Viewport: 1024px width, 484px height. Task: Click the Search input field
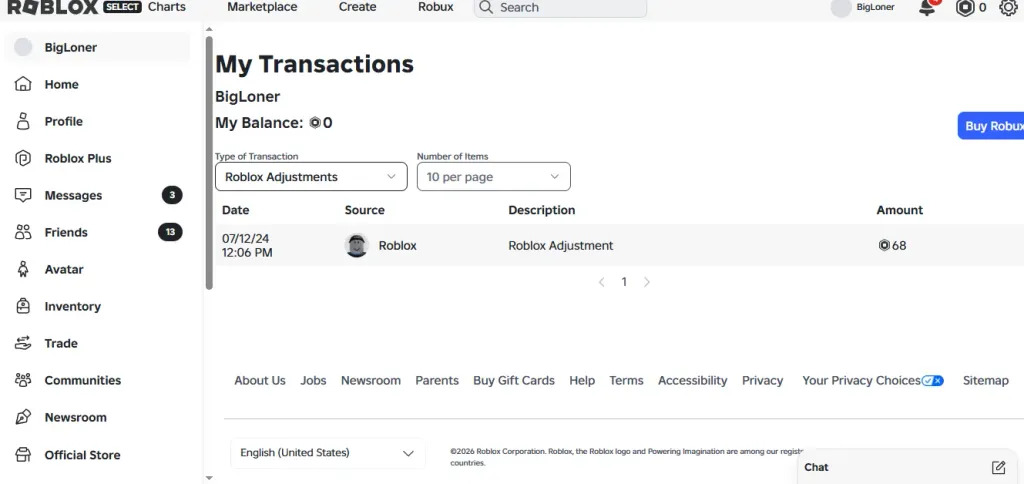point(560,8)
